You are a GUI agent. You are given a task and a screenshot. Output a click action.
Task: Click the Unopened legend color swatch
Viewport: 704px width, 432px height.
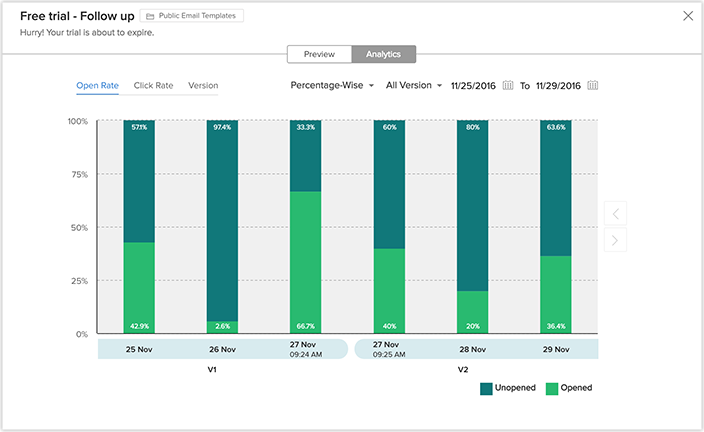[x=488, y=388]
